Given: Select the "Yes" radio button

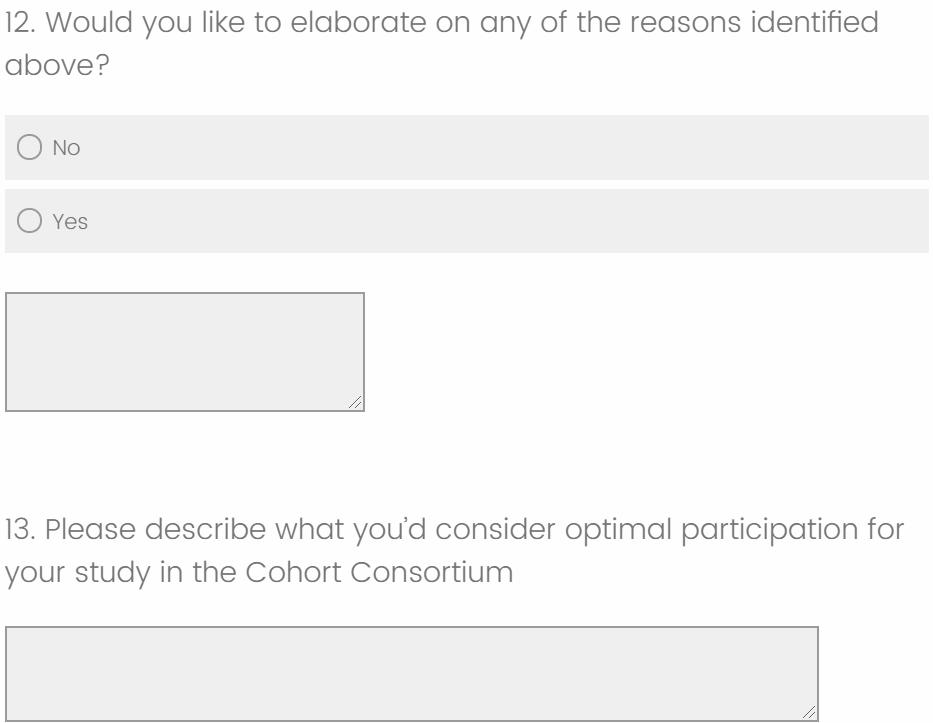Looking at the screenshot, I should click(x=29, y=222).
